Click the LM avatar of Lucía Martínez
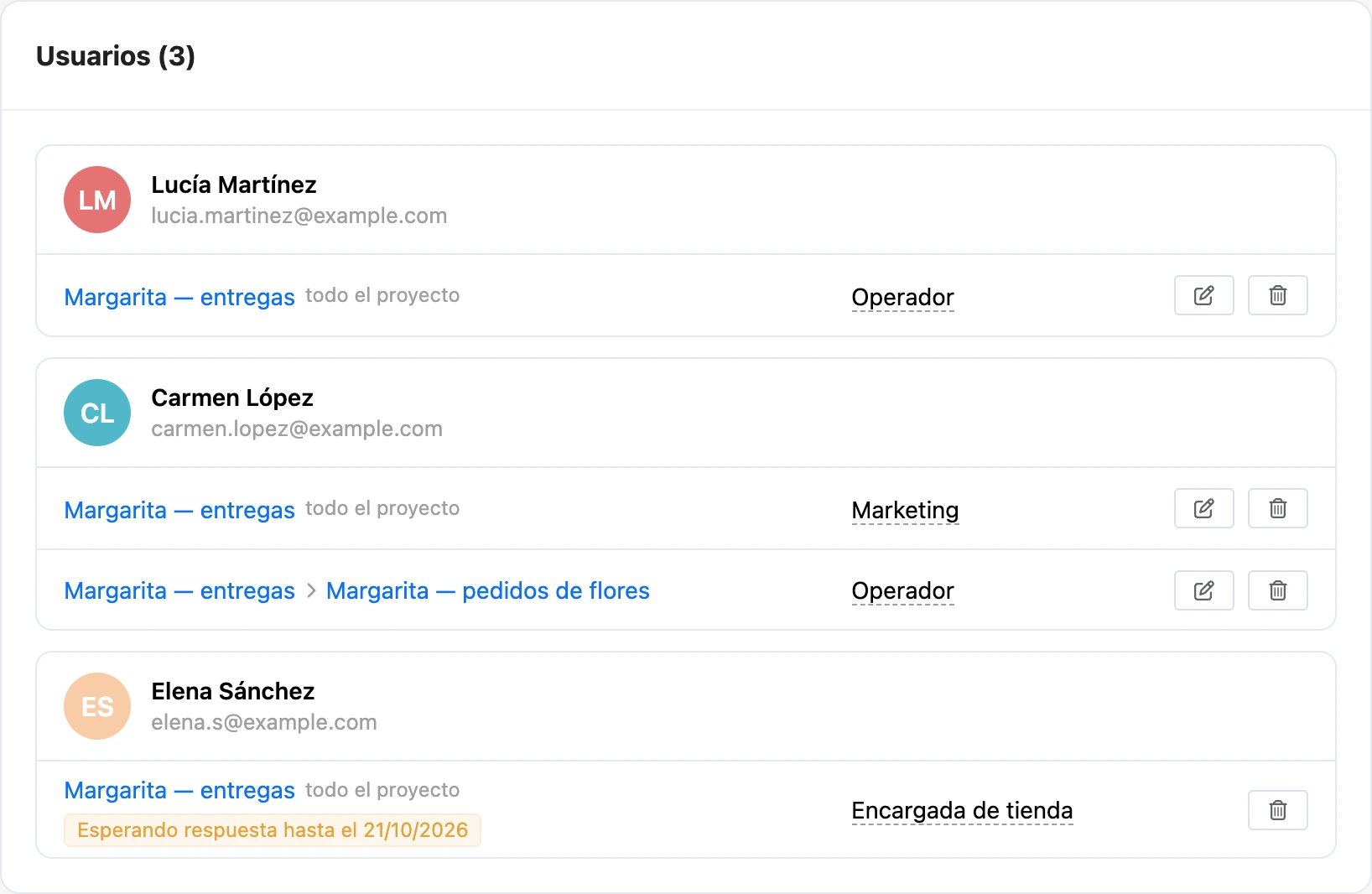 [x=97, y=200]
